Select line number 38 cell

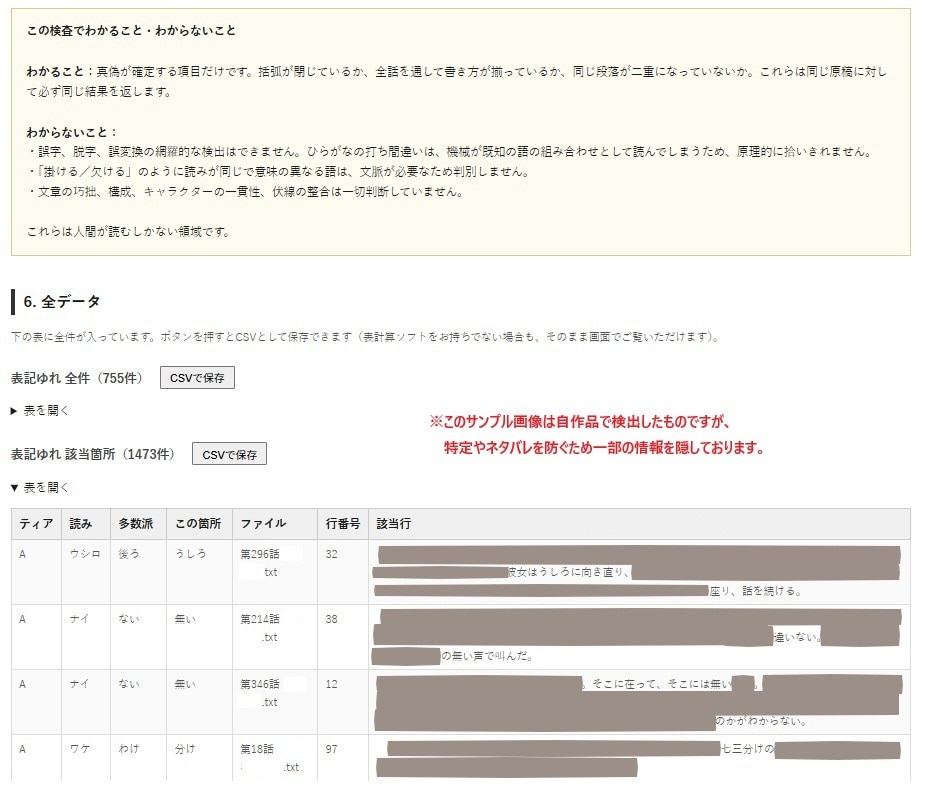click(x=343, y=637)
